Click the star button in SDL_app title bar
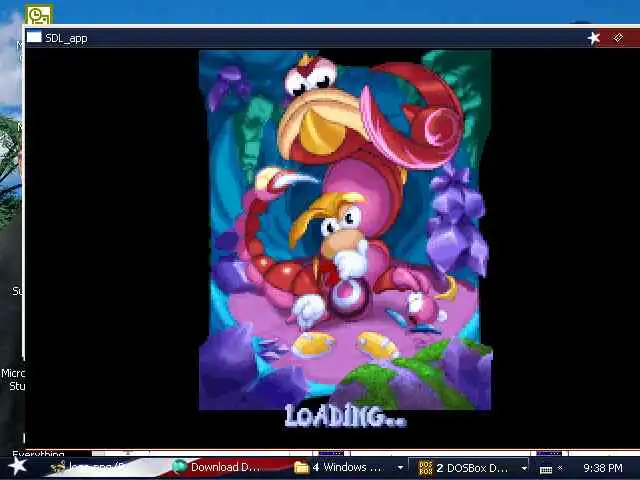Screen dimensions: 640x480 594,38
